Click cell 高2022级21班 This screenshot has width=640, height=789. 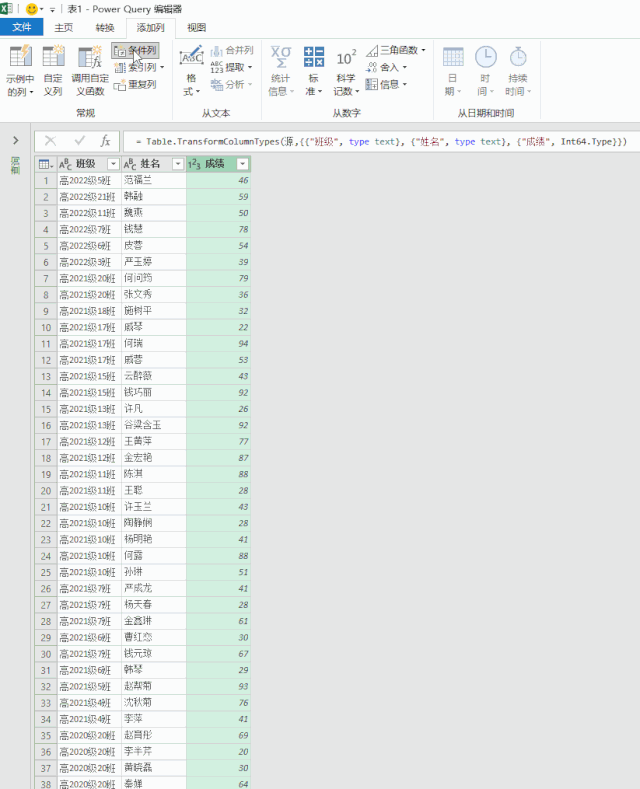pyautogui.click(x=89, y=197)
